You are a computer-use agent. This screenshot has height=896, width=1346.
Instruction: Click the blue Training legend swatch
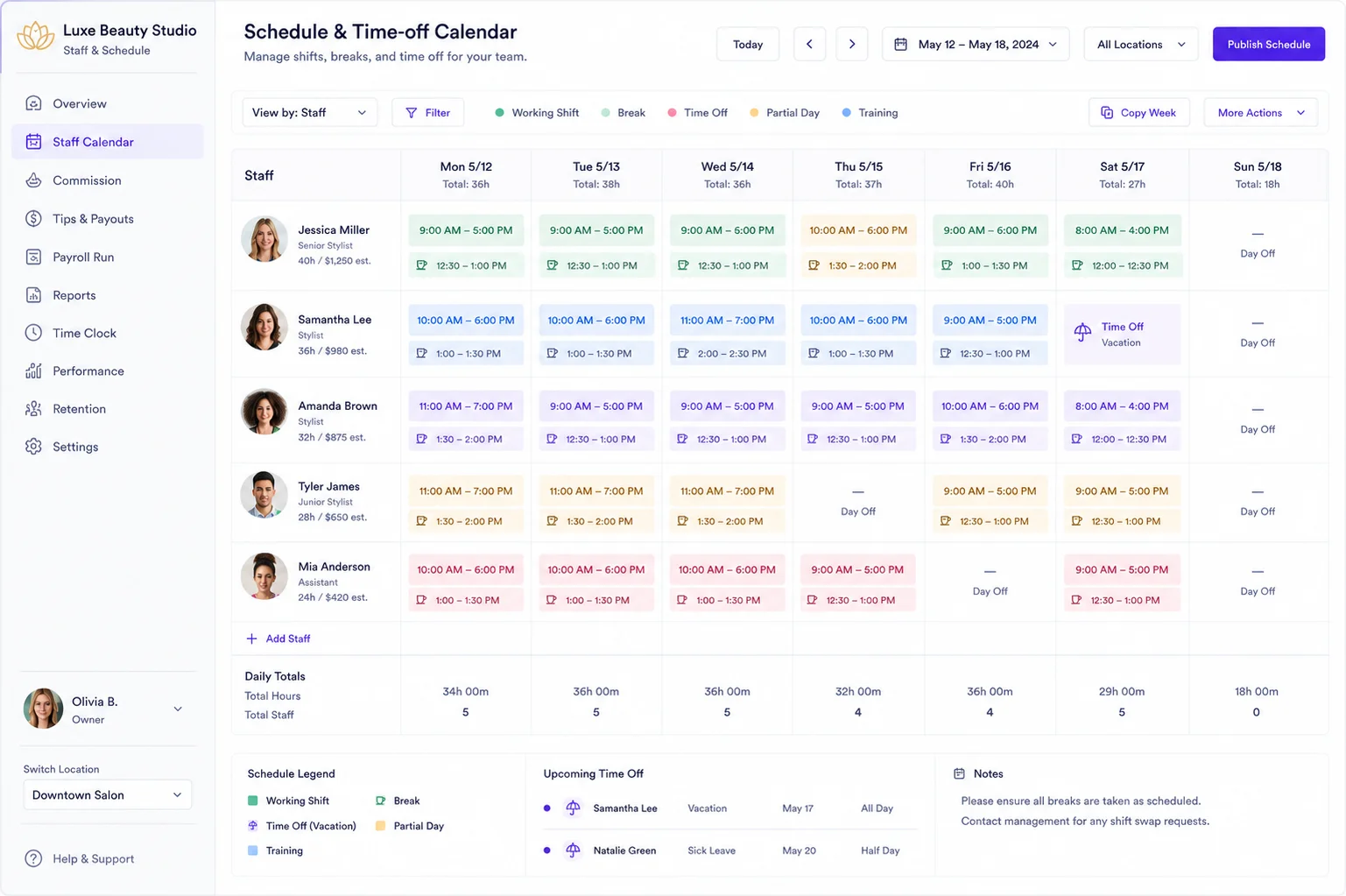(x=253, y=850)
